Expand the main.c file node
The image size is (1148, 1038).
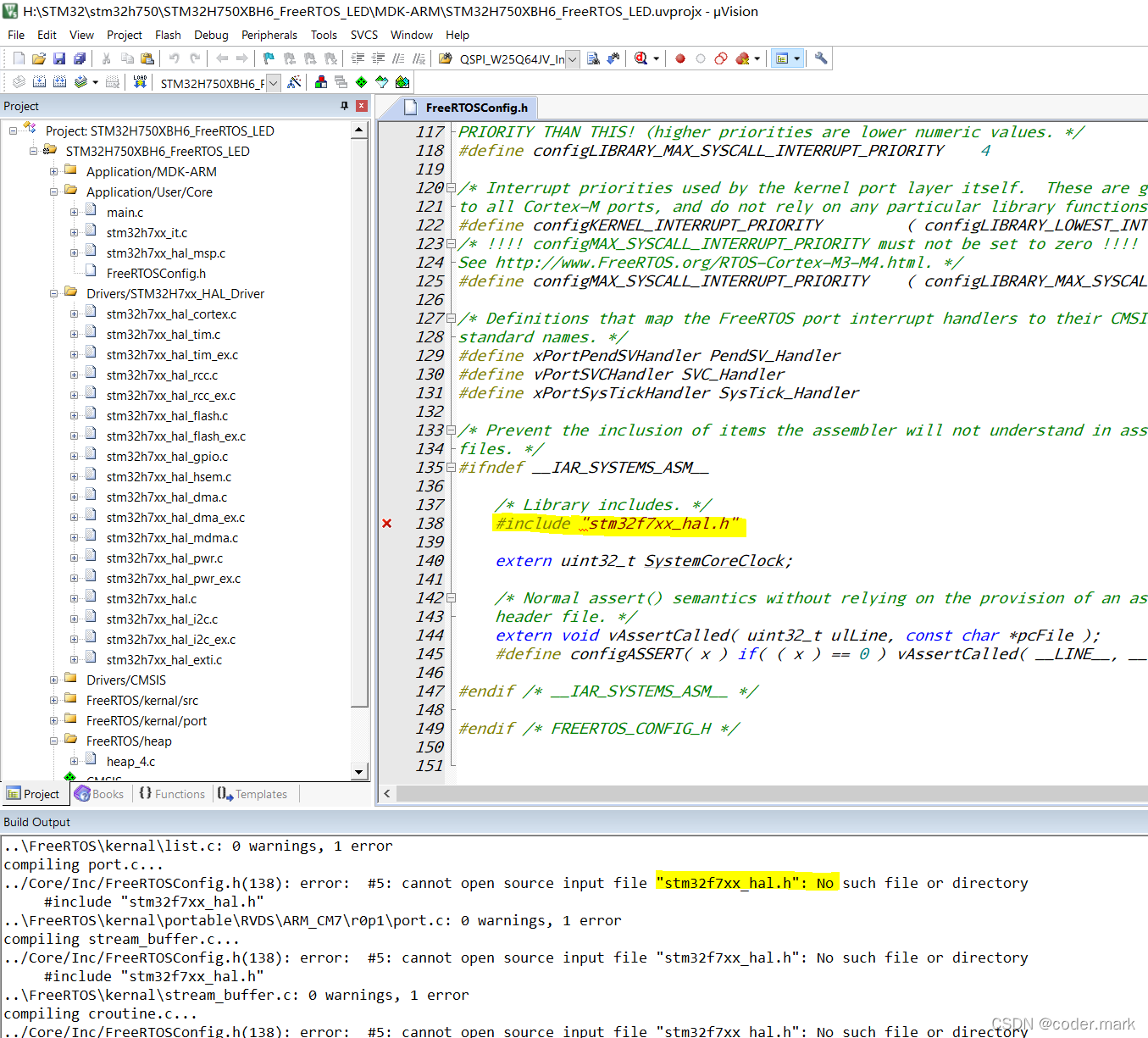click(x=74, y=213)
